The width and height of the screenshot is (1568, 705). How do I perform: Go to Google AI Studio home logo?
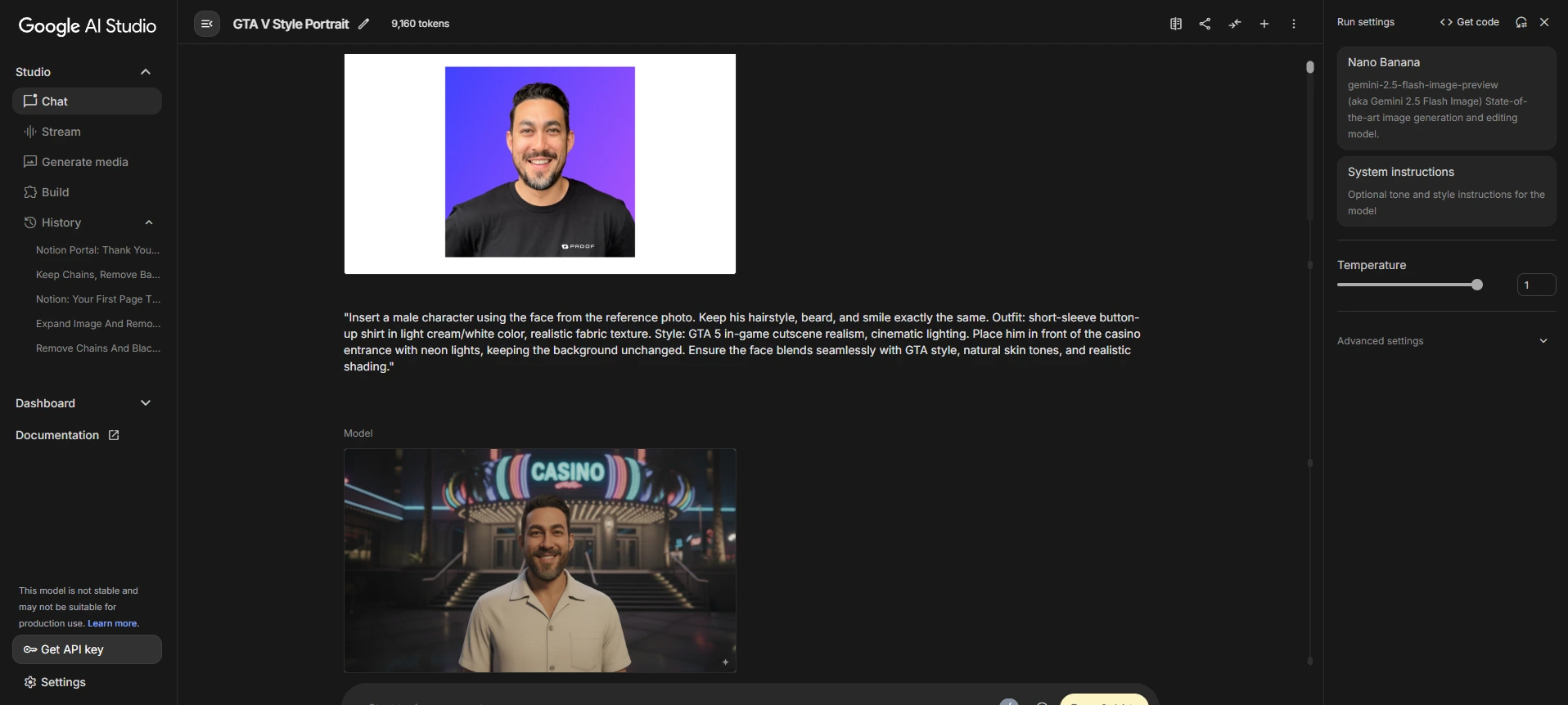click(x=87, y=26)
